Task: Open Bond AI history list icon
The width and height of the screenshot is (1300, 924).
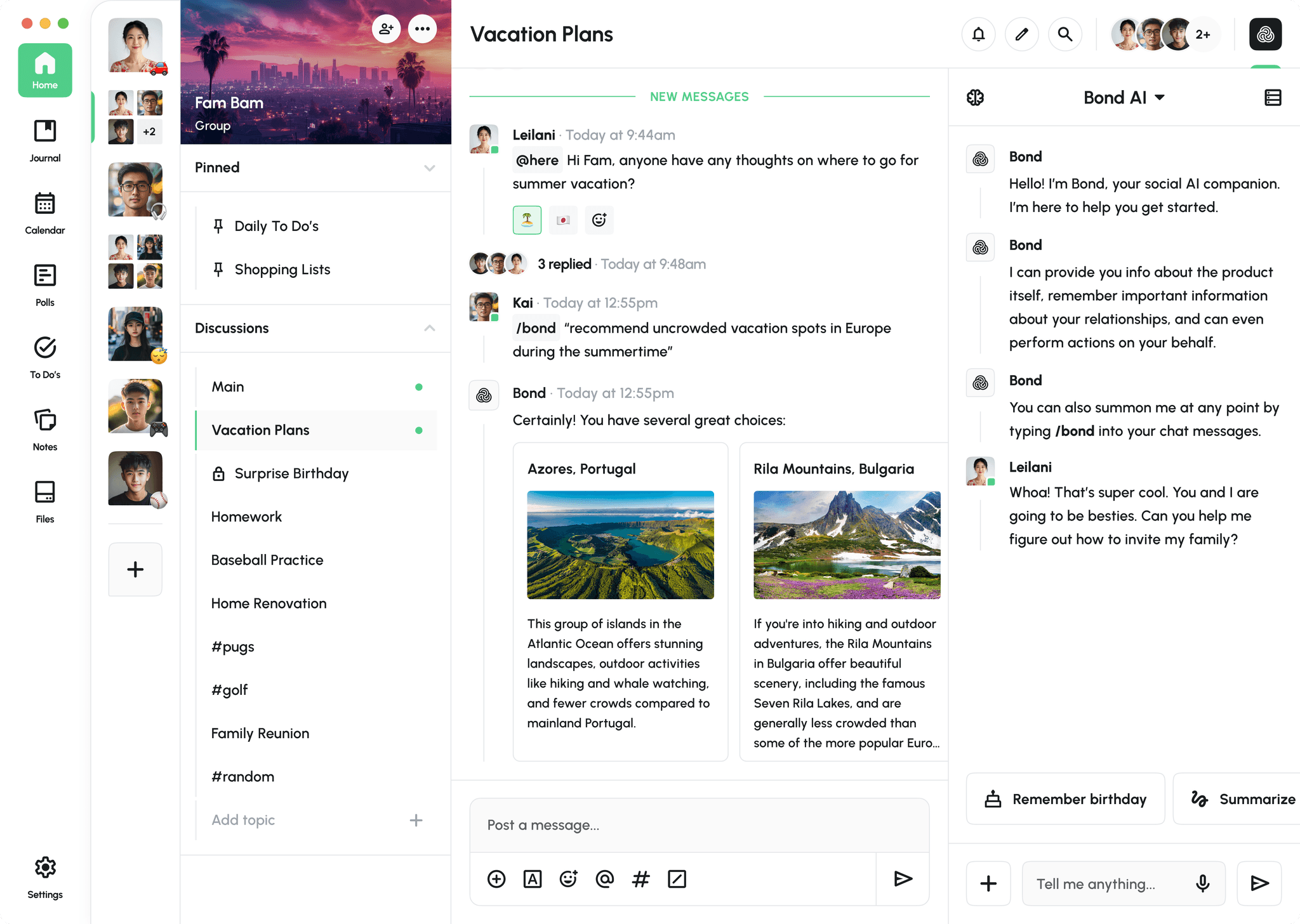Action: pos(1273,98)
